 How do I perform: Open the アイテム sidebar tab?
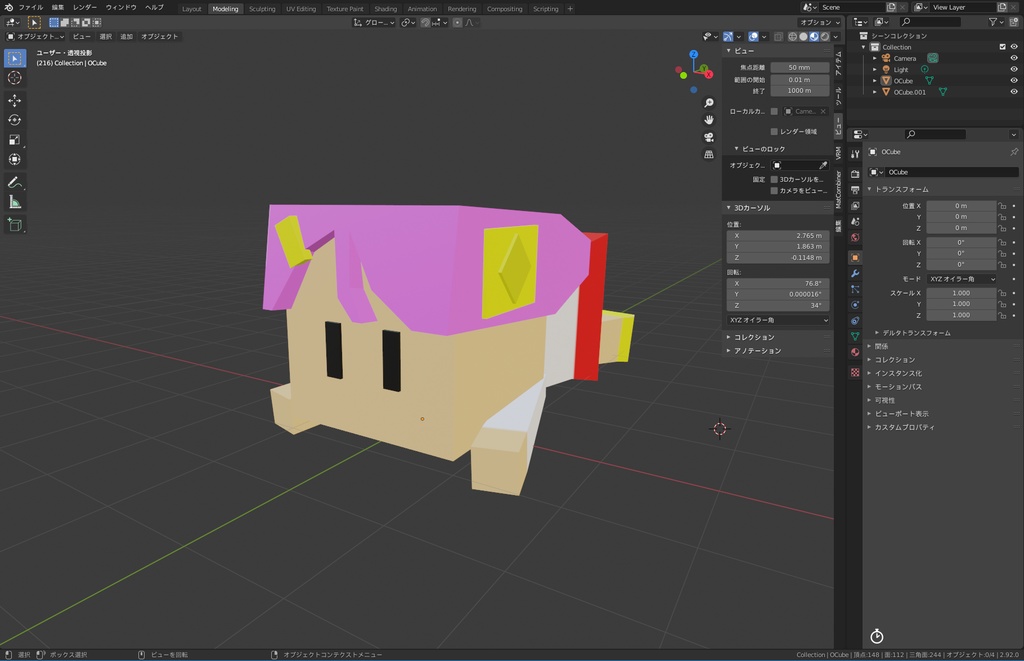839,64
